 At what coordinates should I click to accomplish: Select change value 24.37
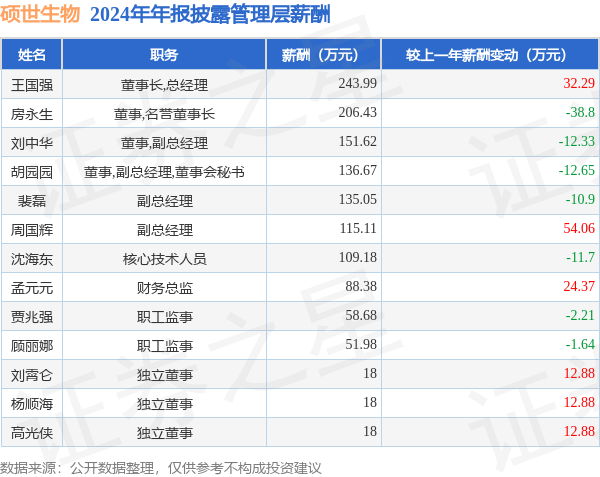pos(579,287)
